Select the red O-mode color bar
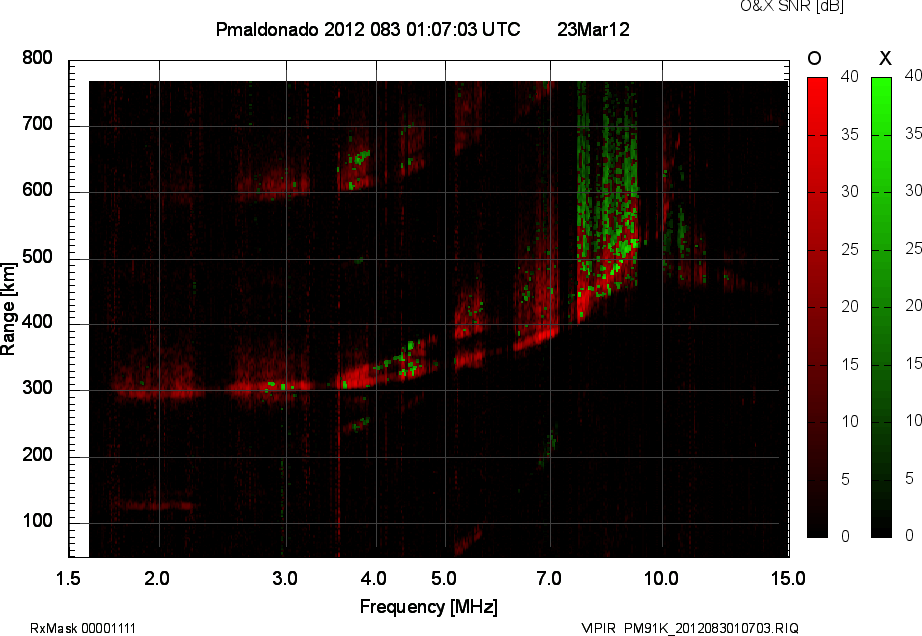922x636 pixels. [x=817, y=307]
